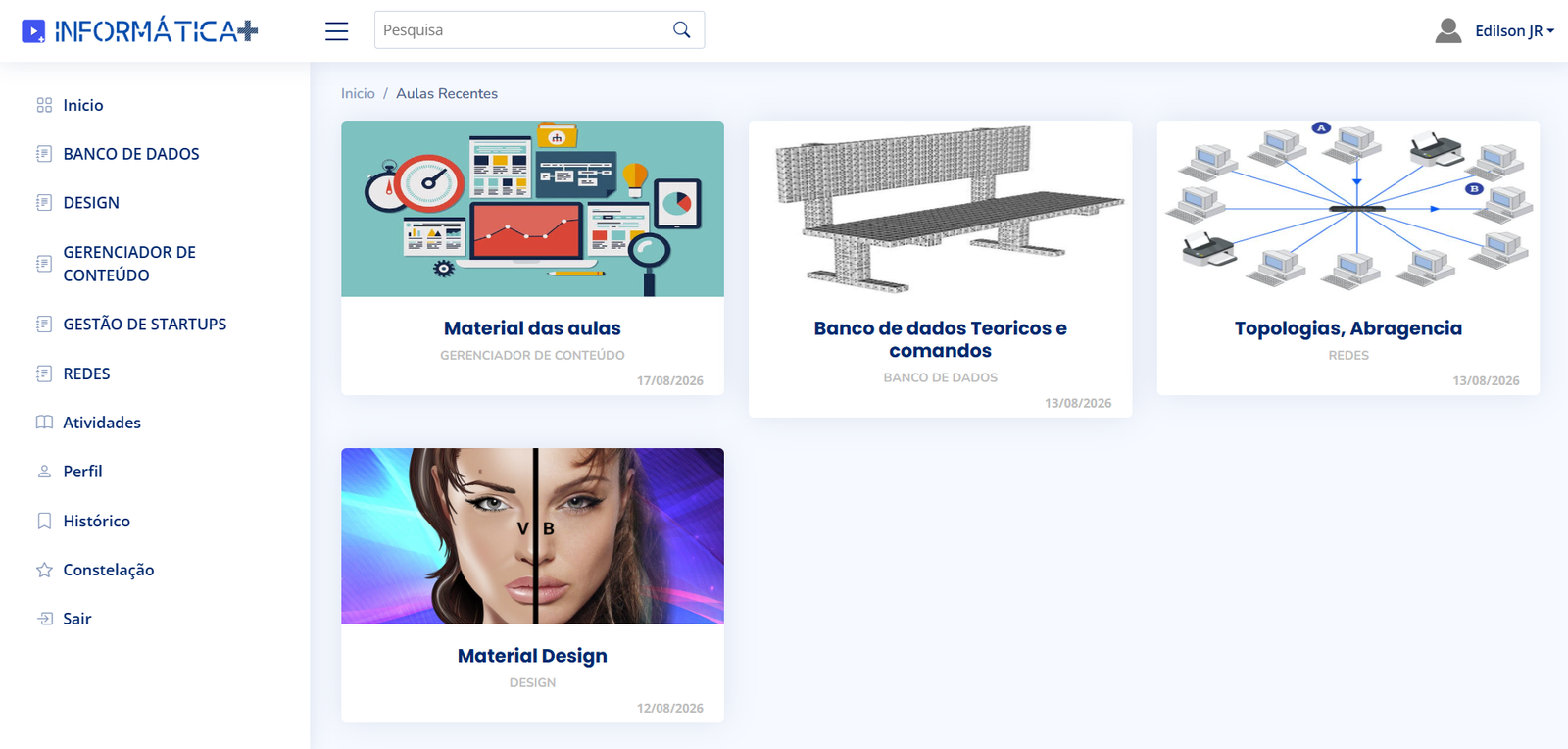Open Inicio in the sidebar
Screen dimensions: 1568x749
click(x=83, y=105)
